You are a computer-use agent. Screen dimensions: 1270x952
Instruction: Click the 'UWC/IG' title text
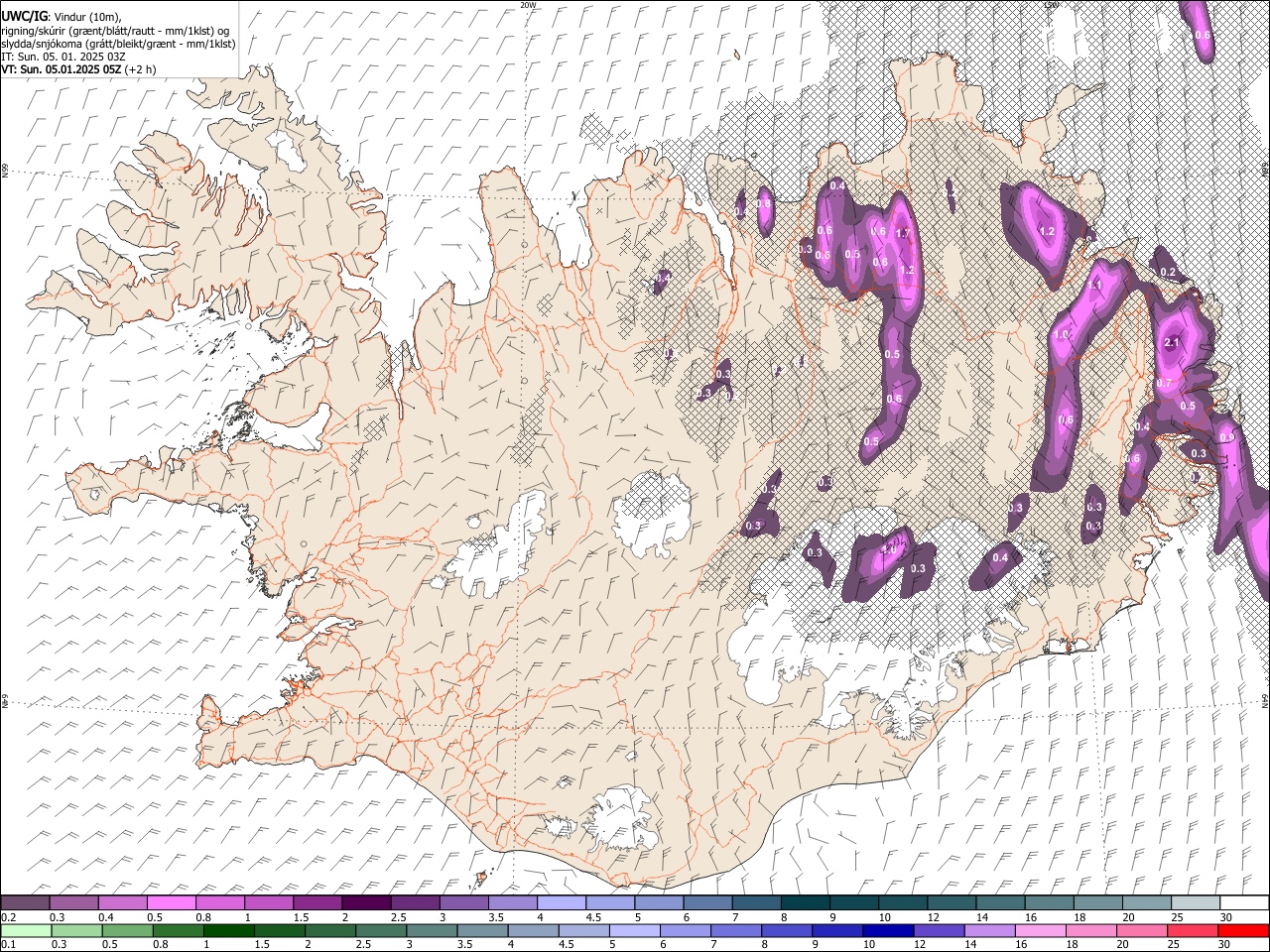click(x=23, y=16)
